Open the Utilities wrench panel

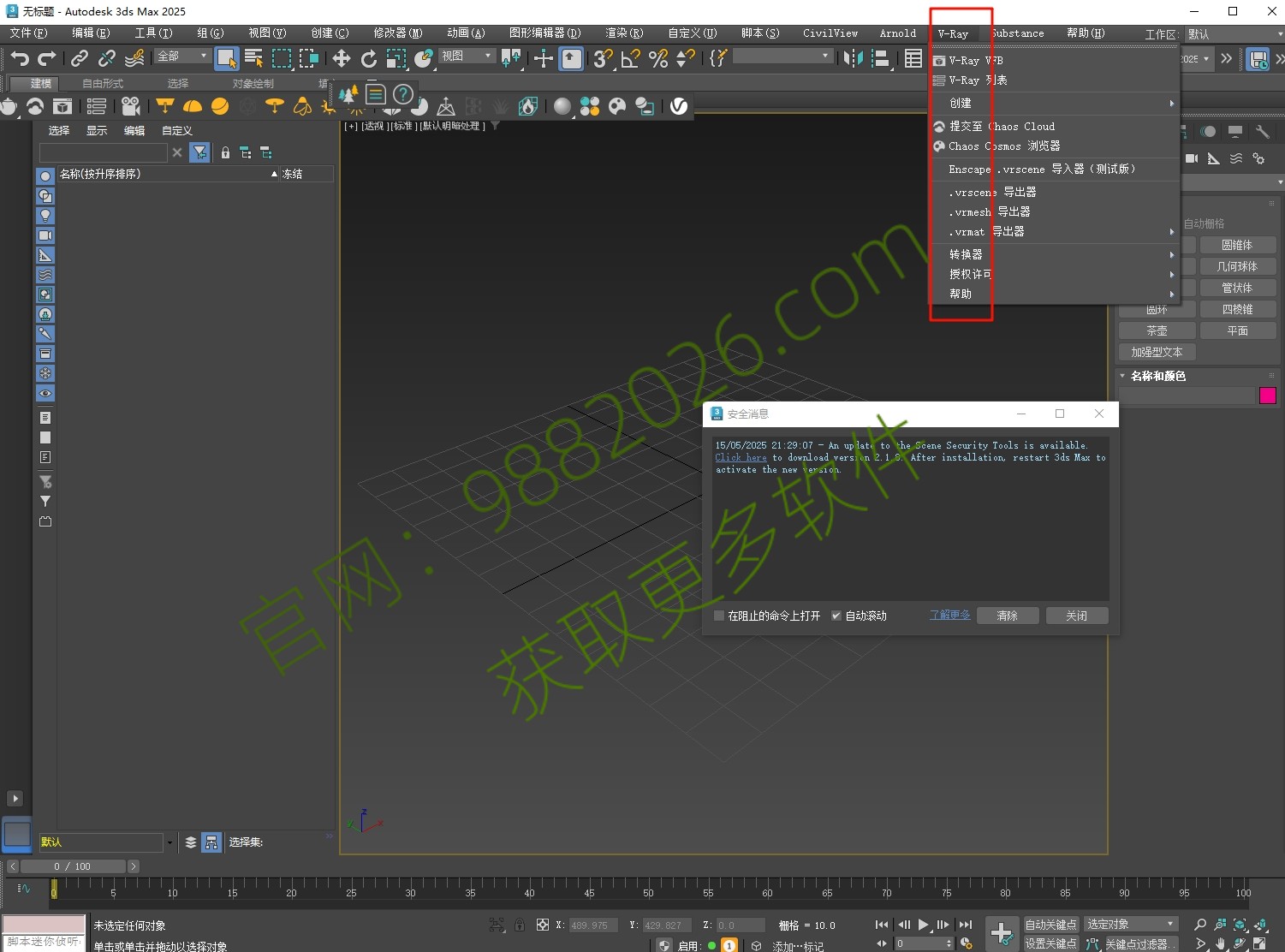point(1263,132)
